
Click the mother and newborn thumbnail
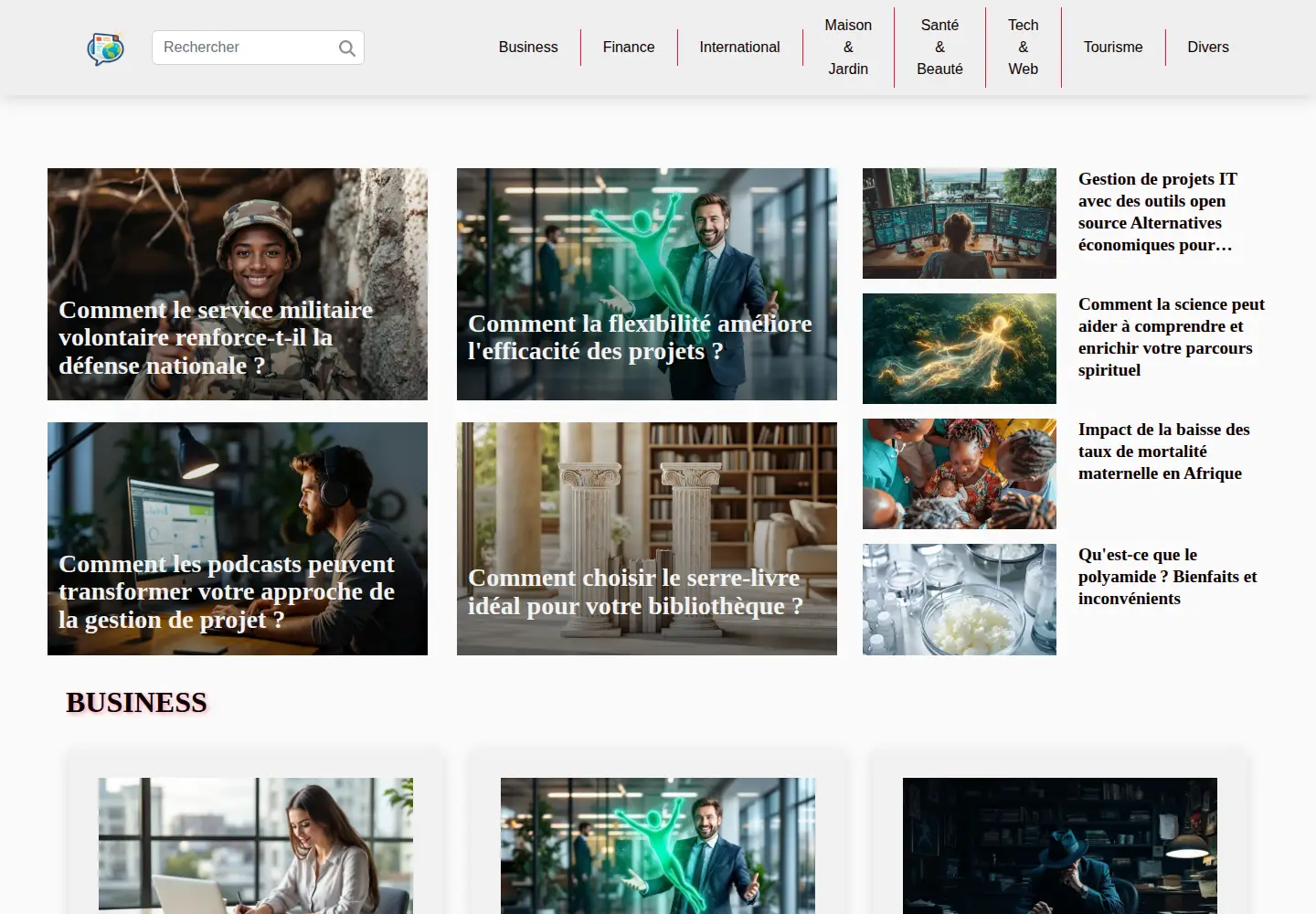960,473
